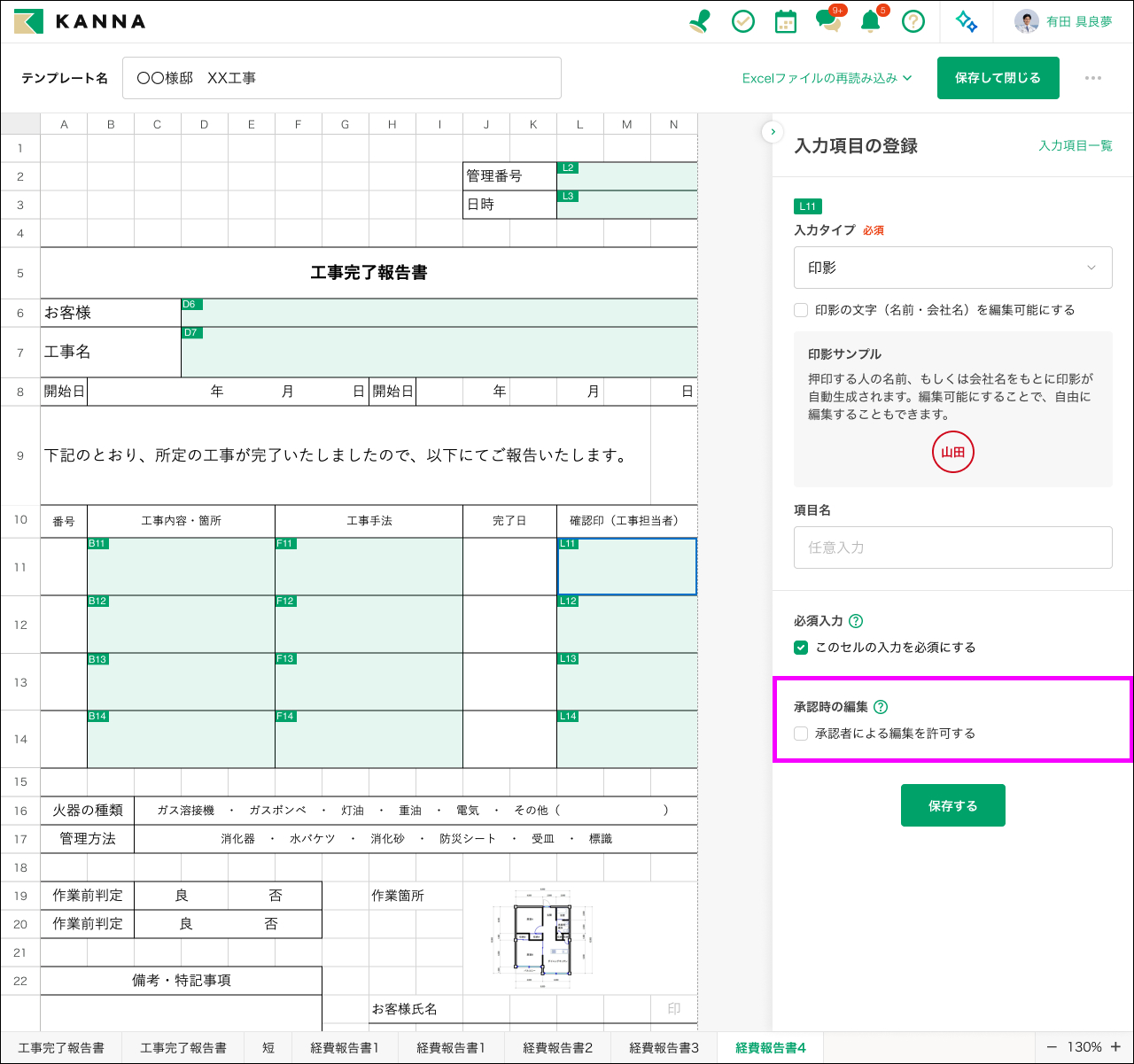Click the 項目名 input field
This screenshot has width=1134, height=1064.
(x=952, y=548)
